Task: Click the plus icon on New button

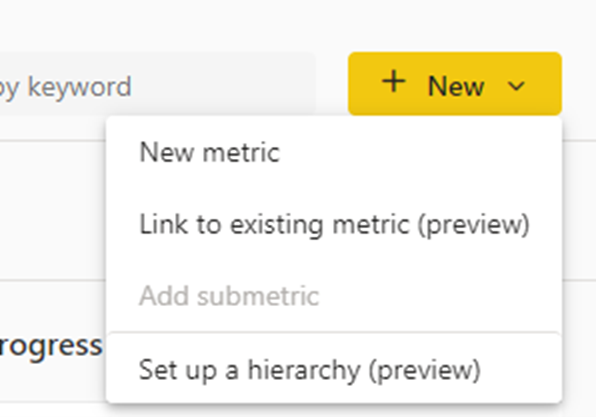Action: [393, 81]
